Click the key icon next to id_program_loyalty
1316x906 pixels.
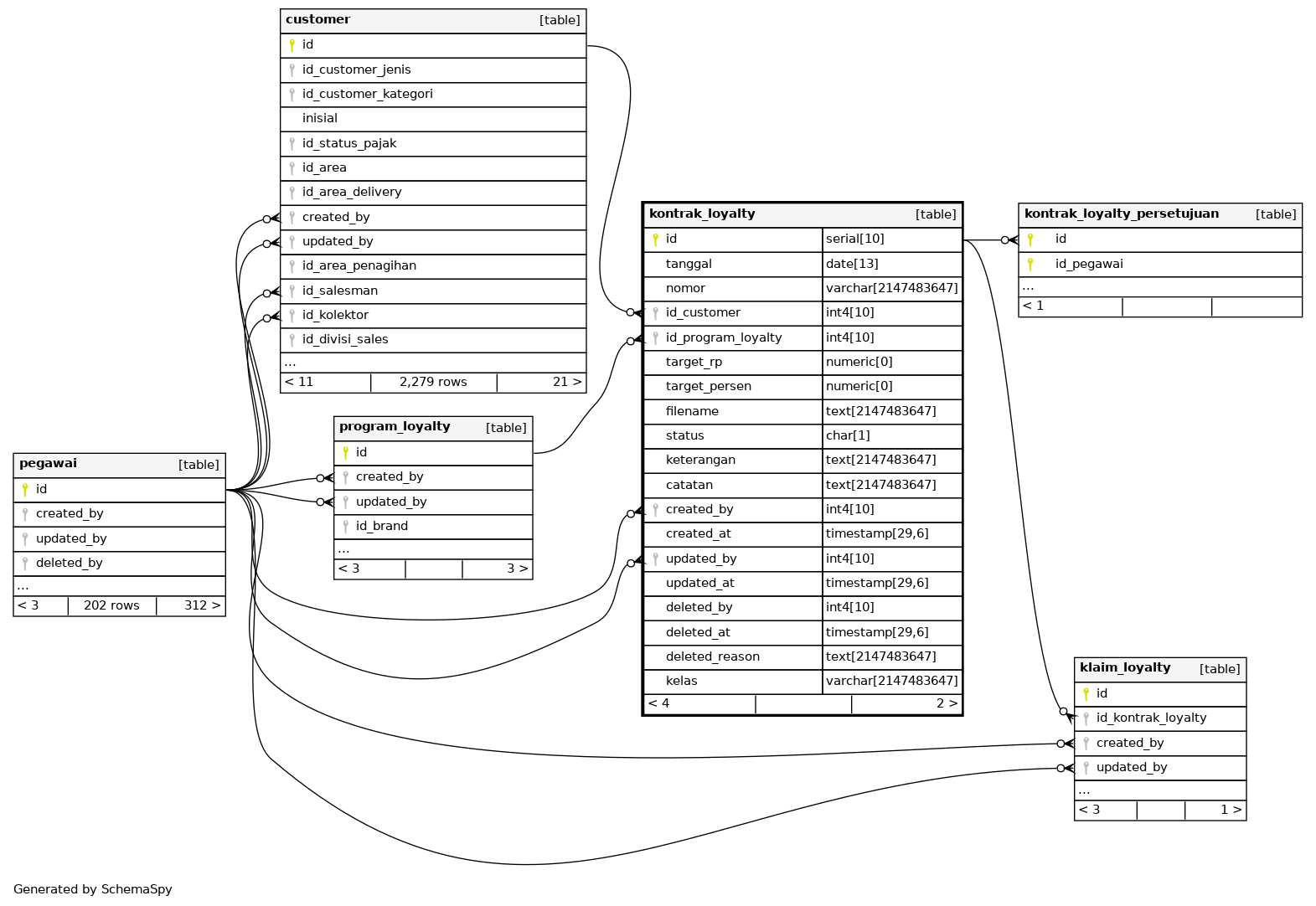(655, 338)
